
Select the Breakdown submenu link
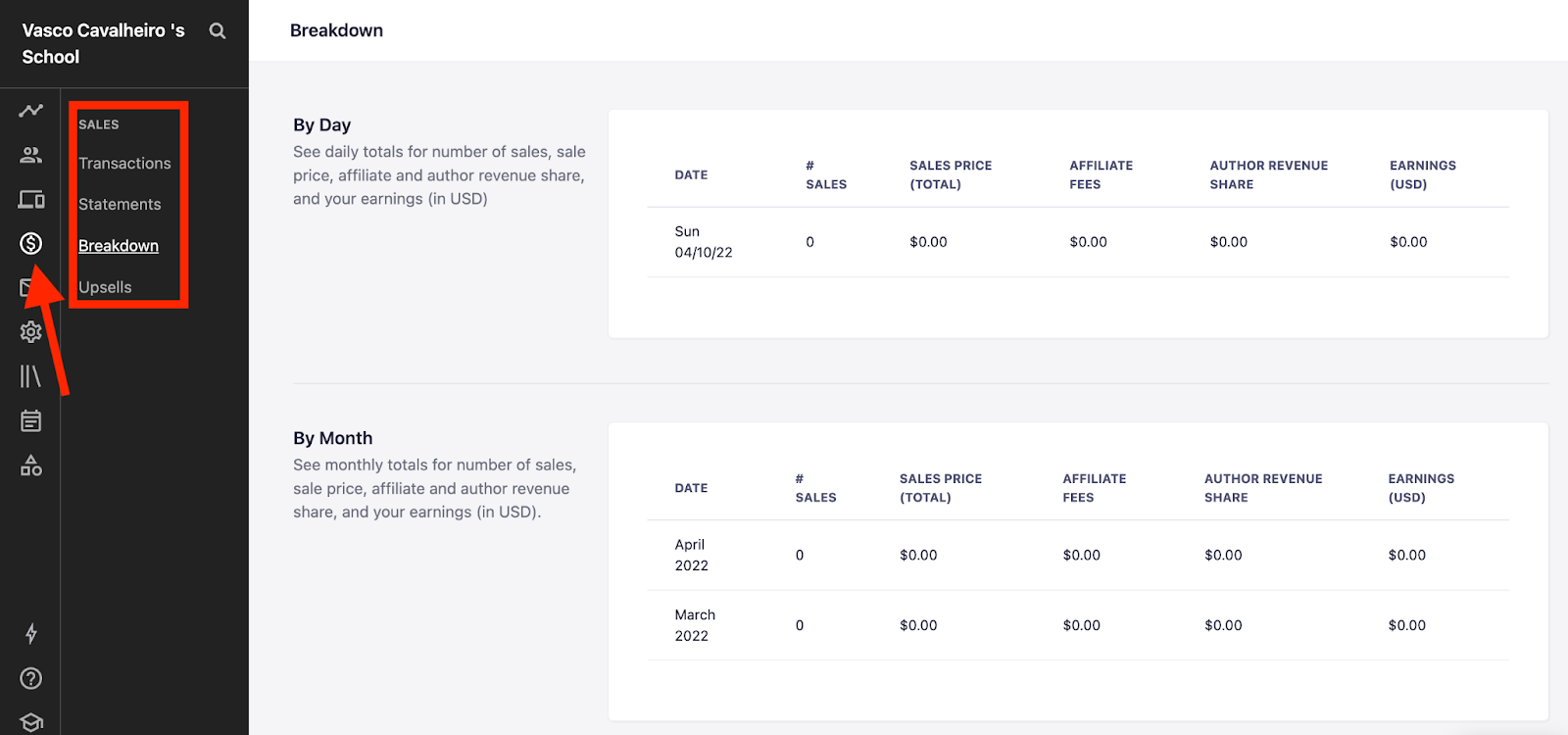tap(119, 246)
